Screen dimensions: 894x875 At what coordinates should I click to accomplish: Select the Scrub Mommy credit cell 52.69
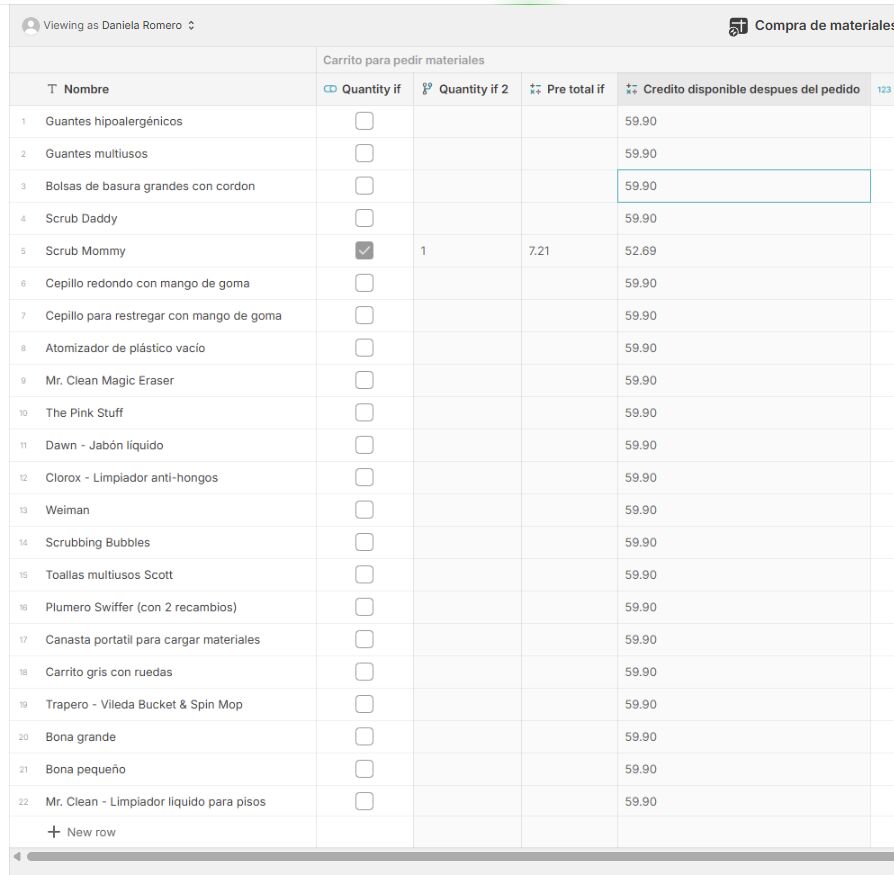743,251
